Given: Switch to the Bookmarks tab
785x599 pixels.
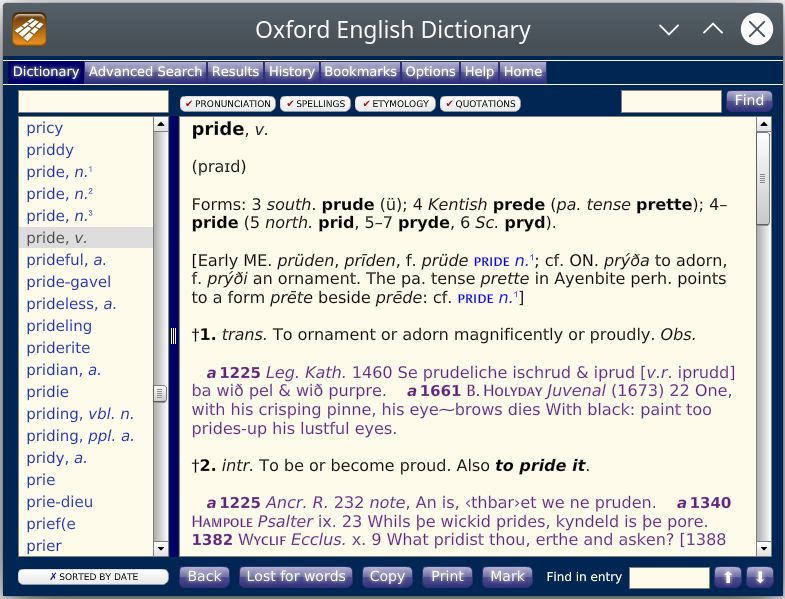Looking at the screenshot, I should click(360, 72).
